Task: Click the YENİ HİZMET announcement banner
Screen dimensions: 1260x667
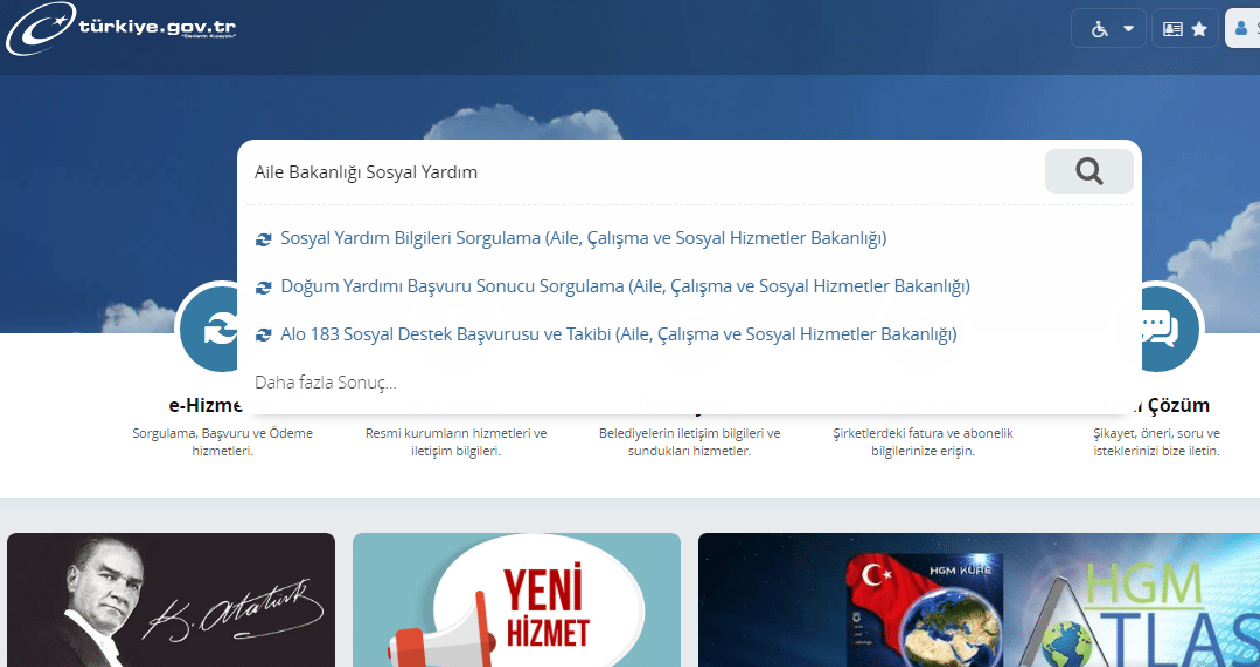Action: (517, 598)
